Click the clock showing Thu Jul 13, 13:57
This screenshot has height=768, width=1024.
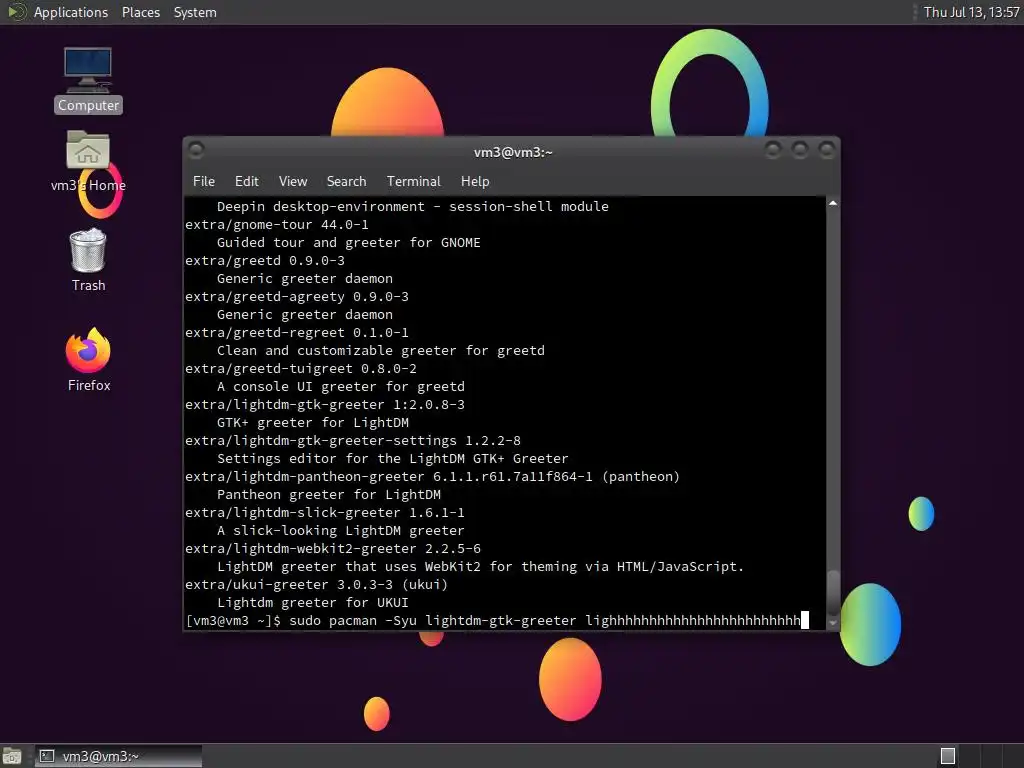(x=971, y=12)
